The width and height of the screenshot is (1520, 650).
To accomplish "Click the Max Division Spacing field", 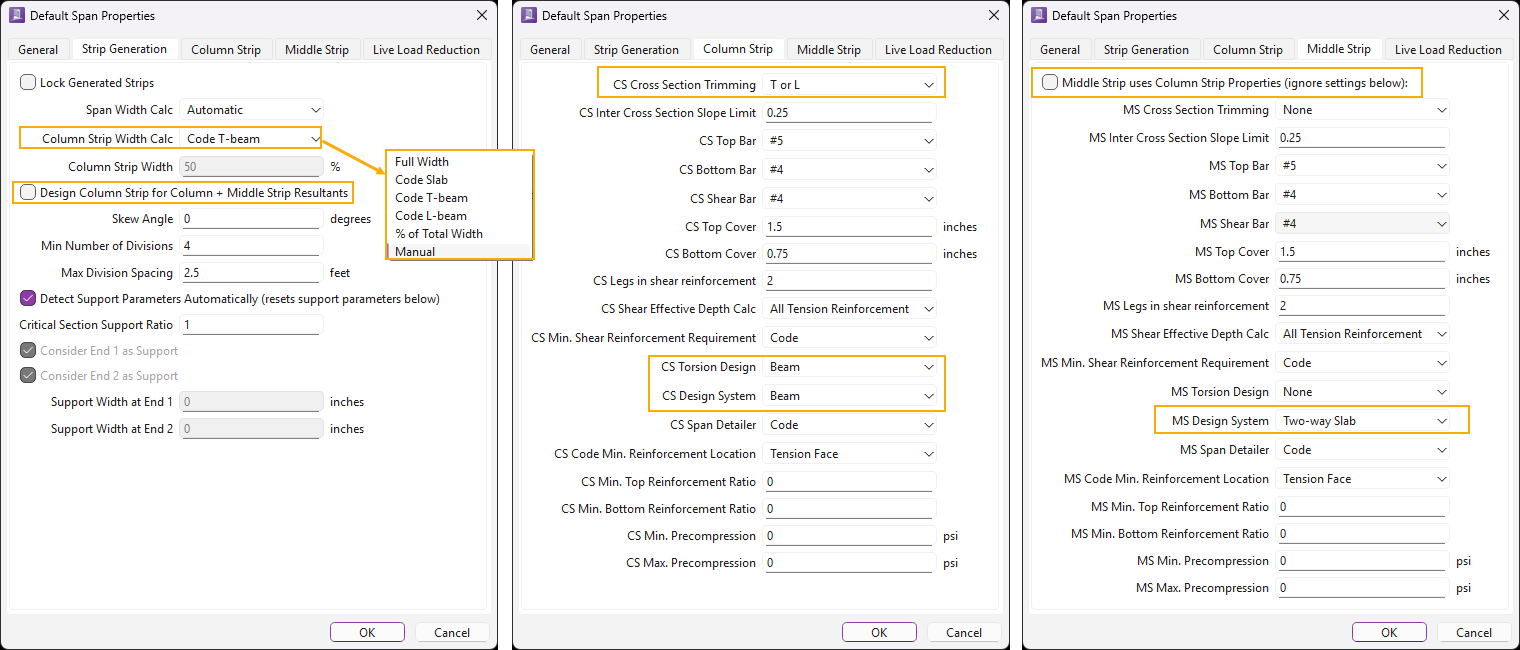I will pos(252,273).
